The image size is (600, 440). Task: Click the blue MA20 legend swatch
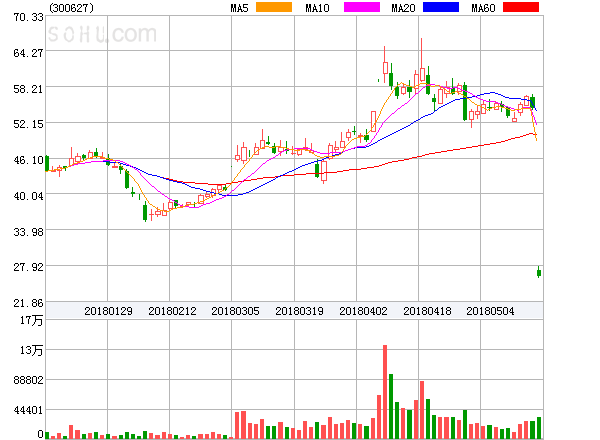point(441,7)
